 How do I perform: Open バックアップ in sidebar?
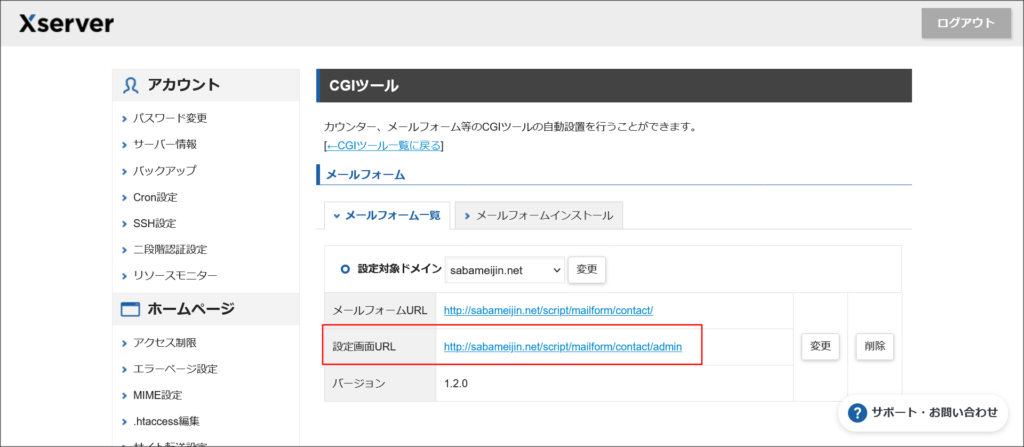point(165,171)
